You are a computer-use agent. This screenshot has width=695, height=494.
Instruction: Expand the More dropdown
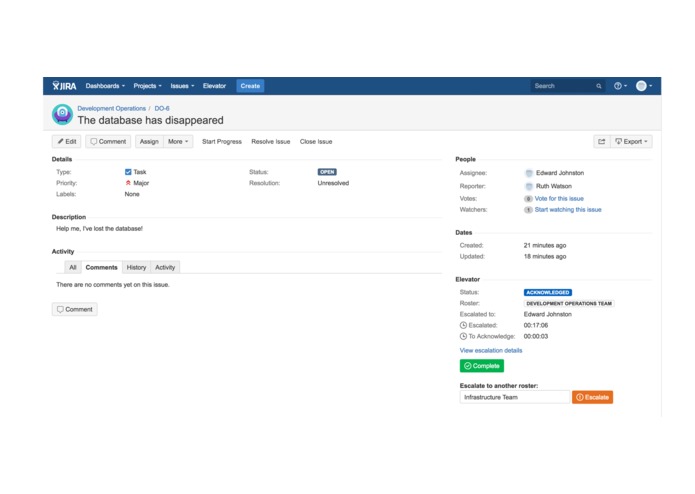click(x=178, y=141)
